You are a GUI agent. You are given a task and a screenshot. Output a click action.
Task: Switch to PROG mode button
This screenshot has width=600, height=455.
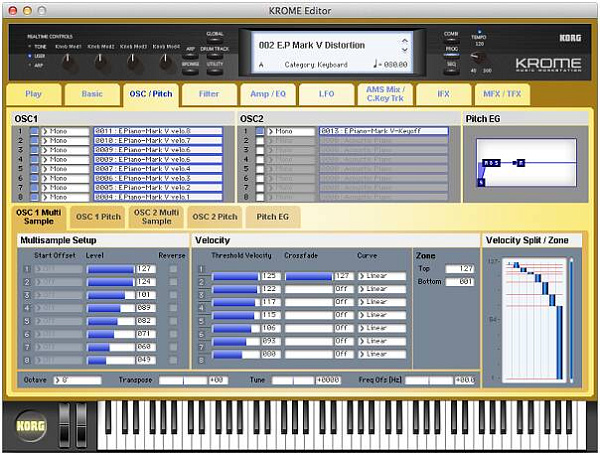coord(451,55)
